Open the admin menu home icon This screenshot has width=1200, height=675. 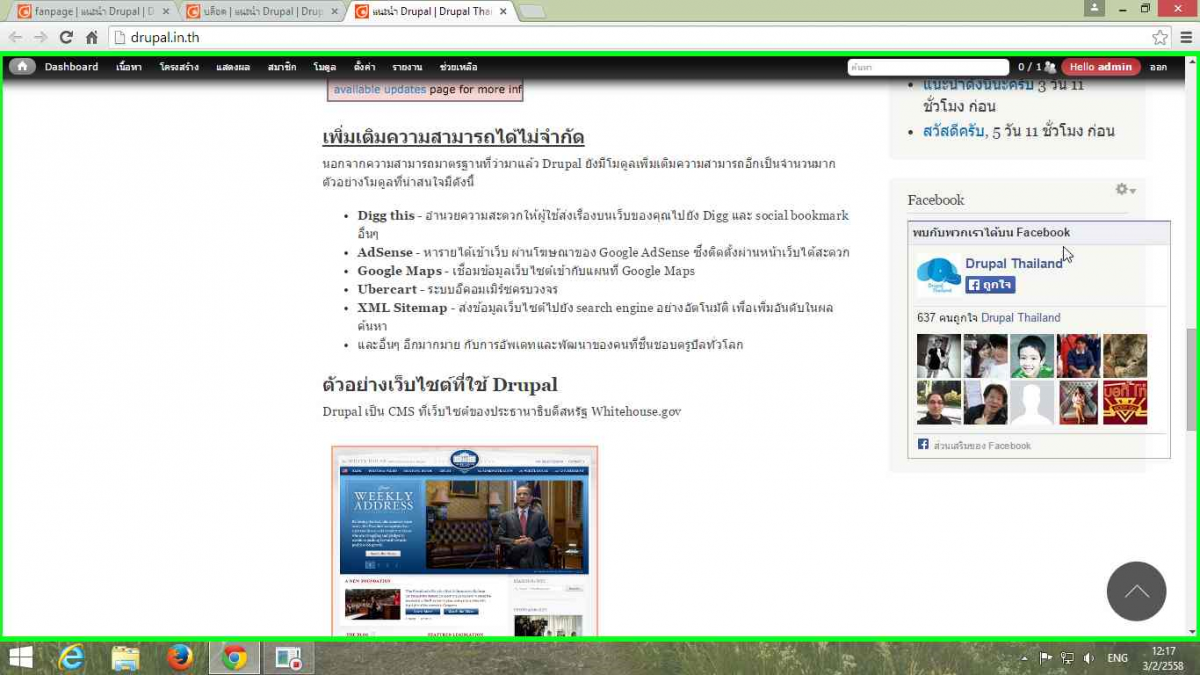tap(22, 67)
